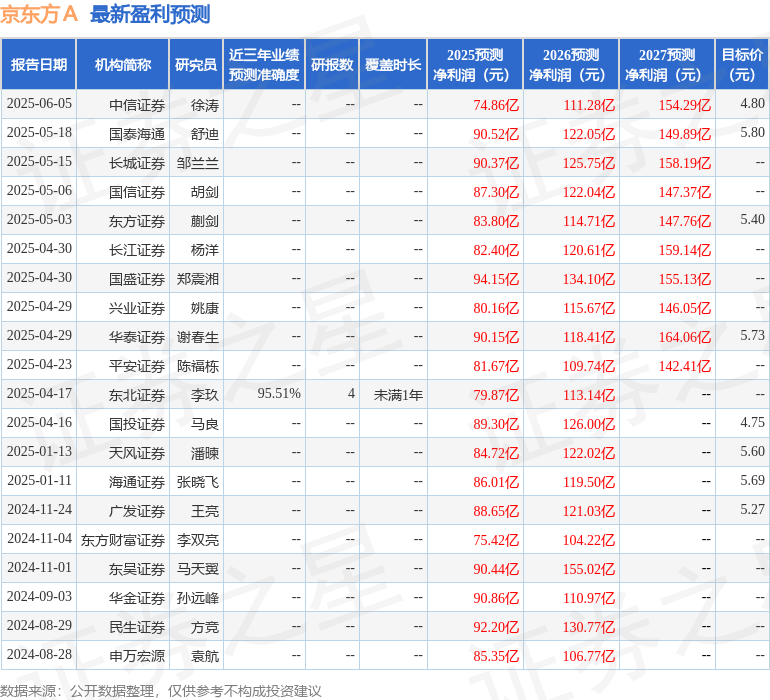
Task: Click the 报告日期 column header
Action: 38,64
